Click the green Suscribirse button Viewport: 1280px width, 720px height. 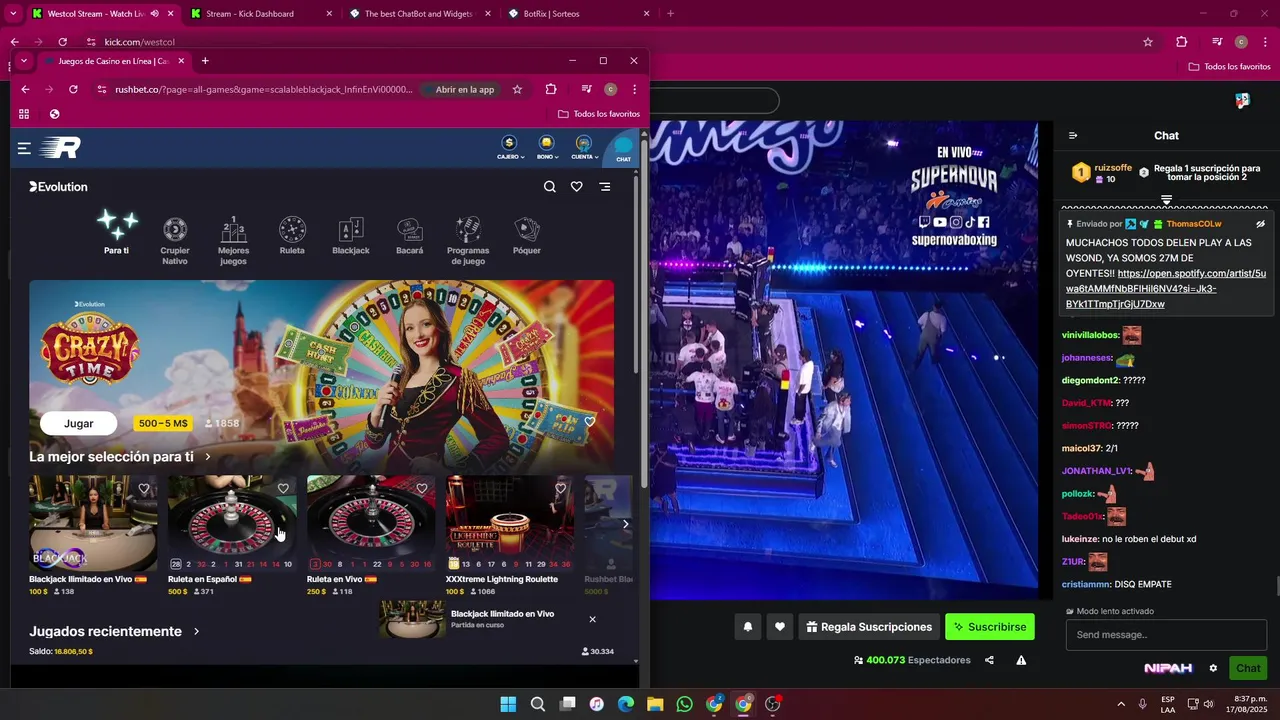pos(990,627)
